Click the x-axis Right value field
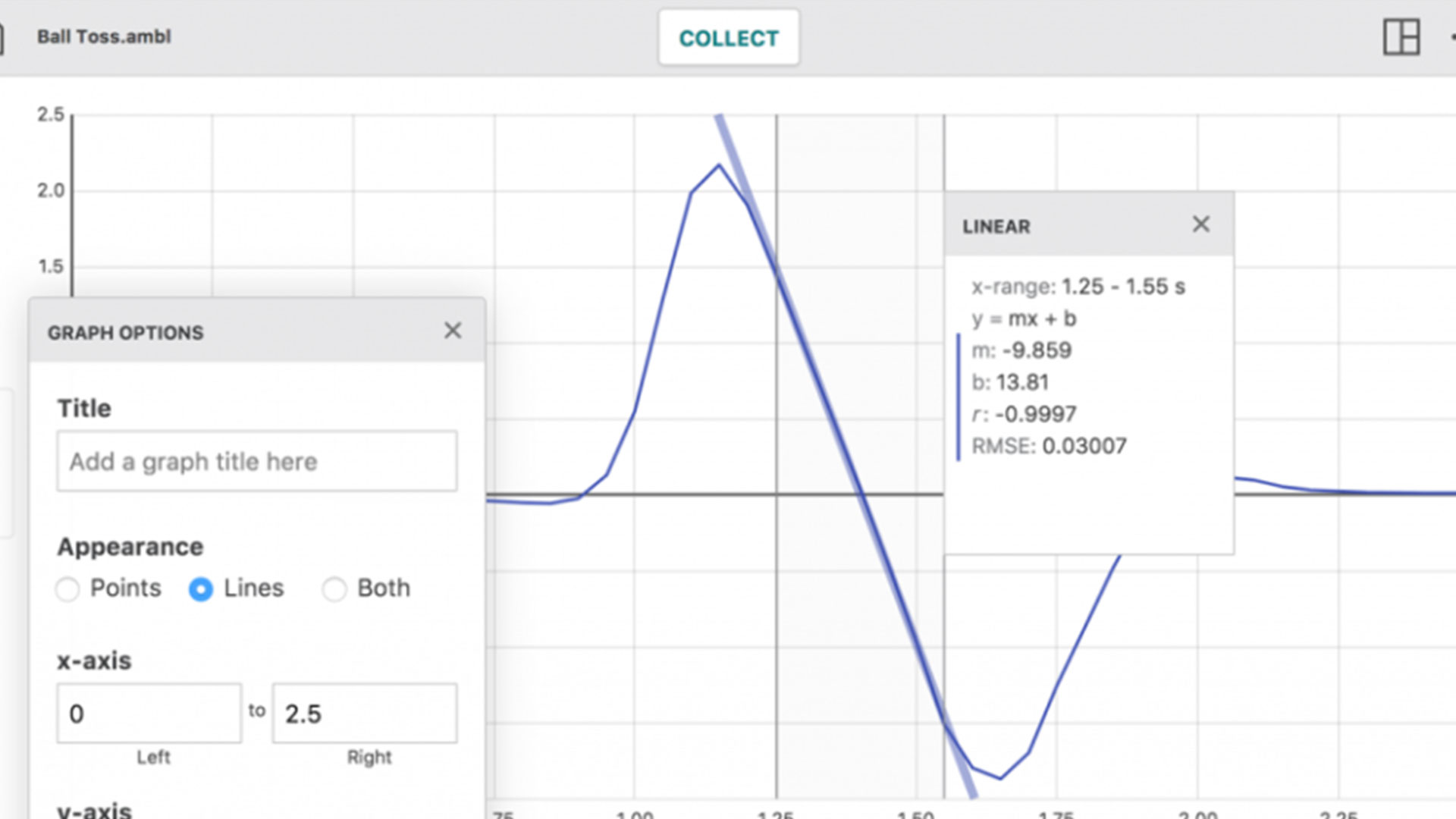 pyautogui.click(x=365, y=714)
